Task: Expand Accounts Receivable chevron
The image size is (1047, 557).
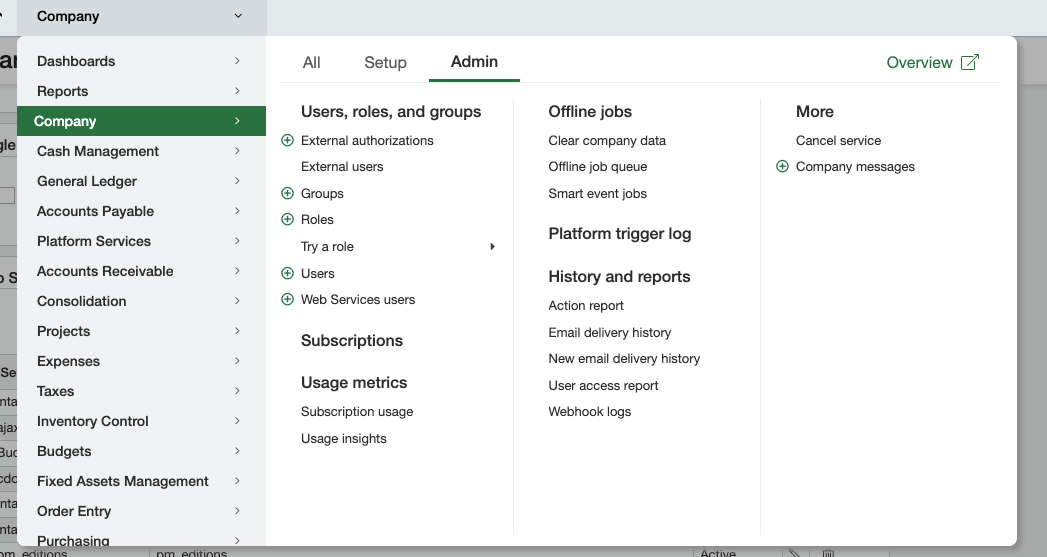Action: tap(237, 271)
